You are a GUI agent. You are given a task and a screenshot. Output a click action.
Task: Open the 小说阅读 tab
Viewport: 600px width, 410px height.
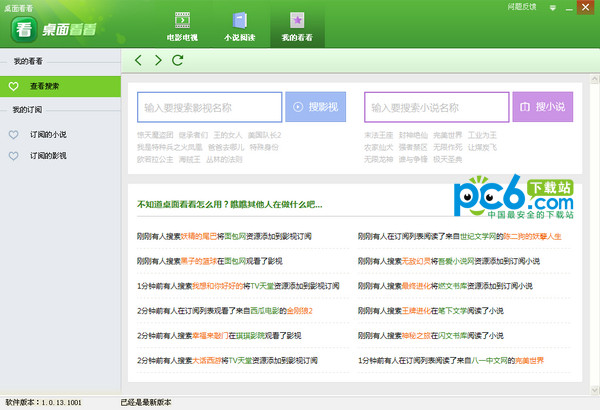(x=240, y=26)
